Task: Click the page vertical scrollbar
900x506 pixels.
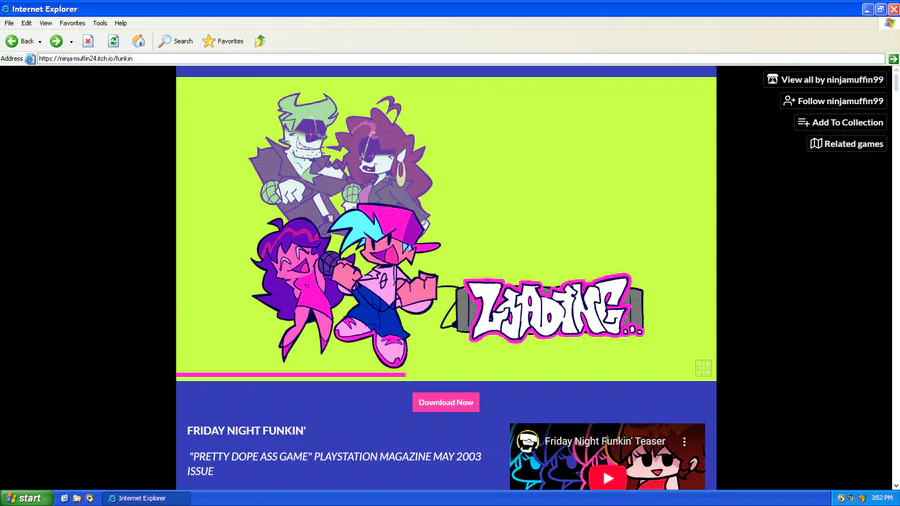Action: 895,83
